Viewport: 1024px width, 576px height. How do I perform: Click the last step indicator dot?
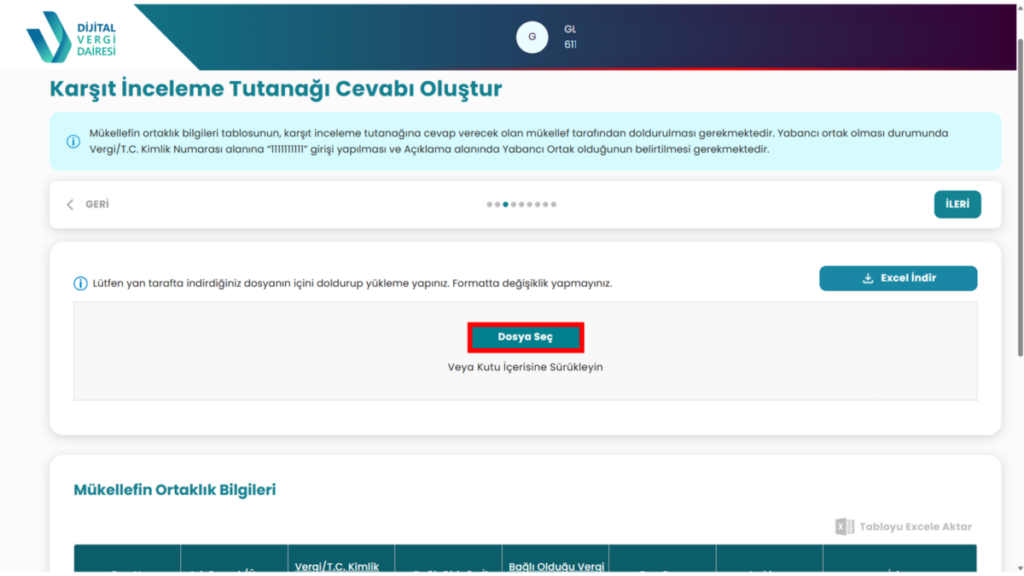click(554, 204)
